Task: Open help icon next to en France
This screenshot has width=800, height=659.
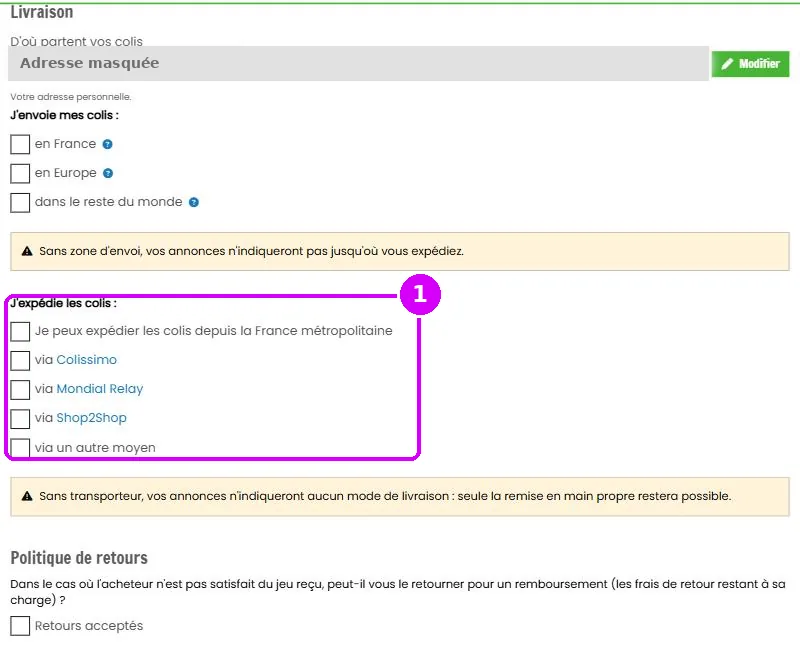Action: [x=107, y=144]
